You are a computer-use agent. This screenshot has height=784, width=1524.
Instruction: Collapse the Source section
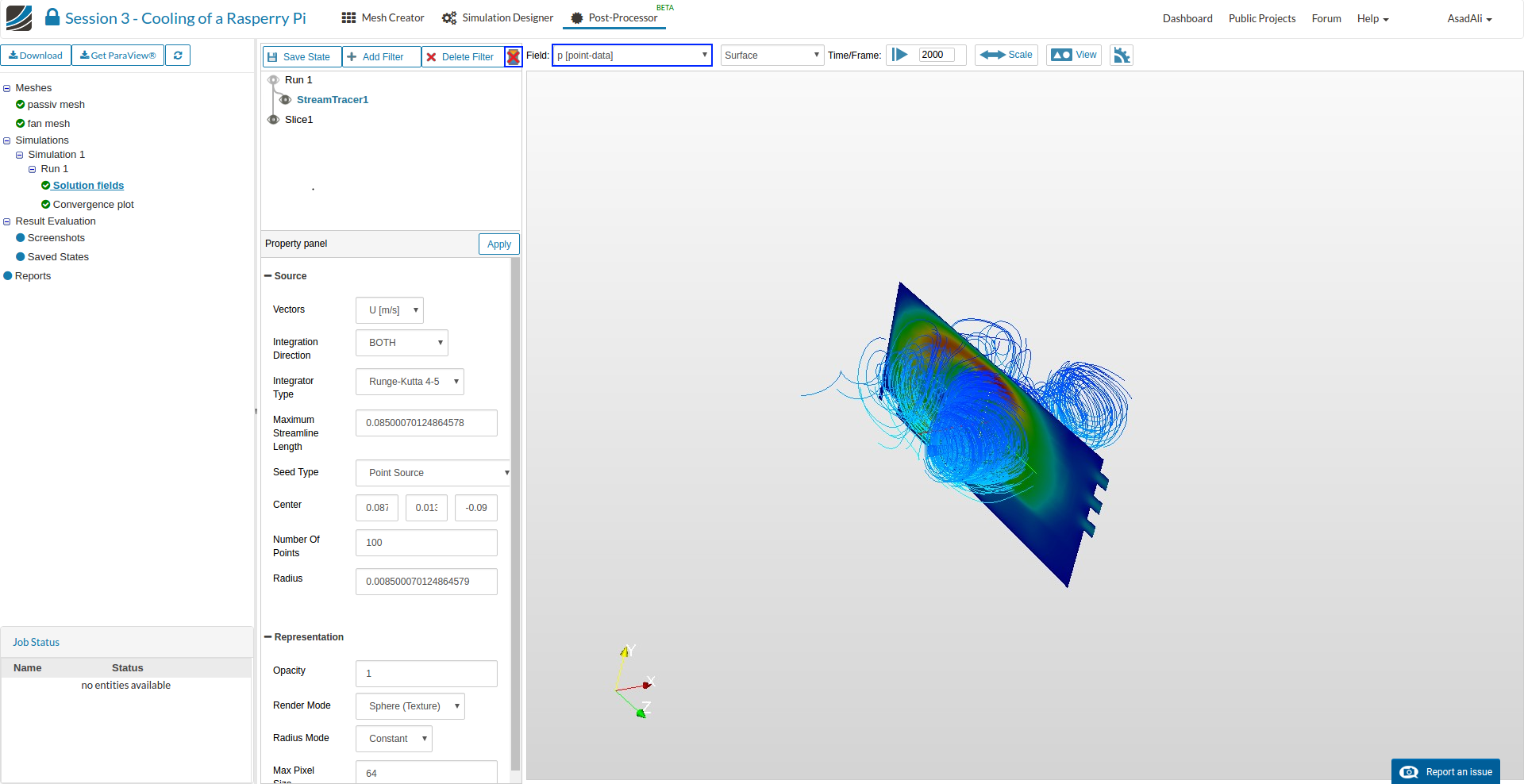coord(268,276)
